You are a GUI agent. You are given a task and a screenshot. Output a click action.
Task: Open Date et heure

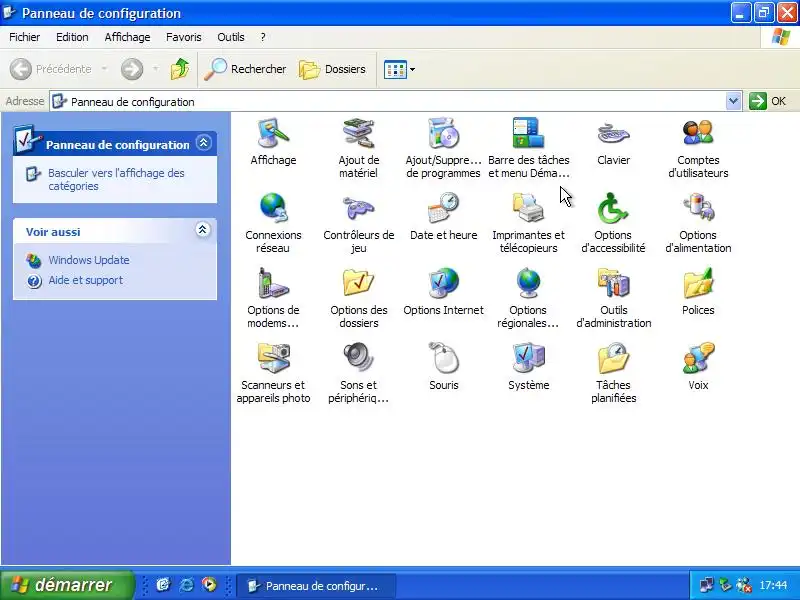(443, 217)
